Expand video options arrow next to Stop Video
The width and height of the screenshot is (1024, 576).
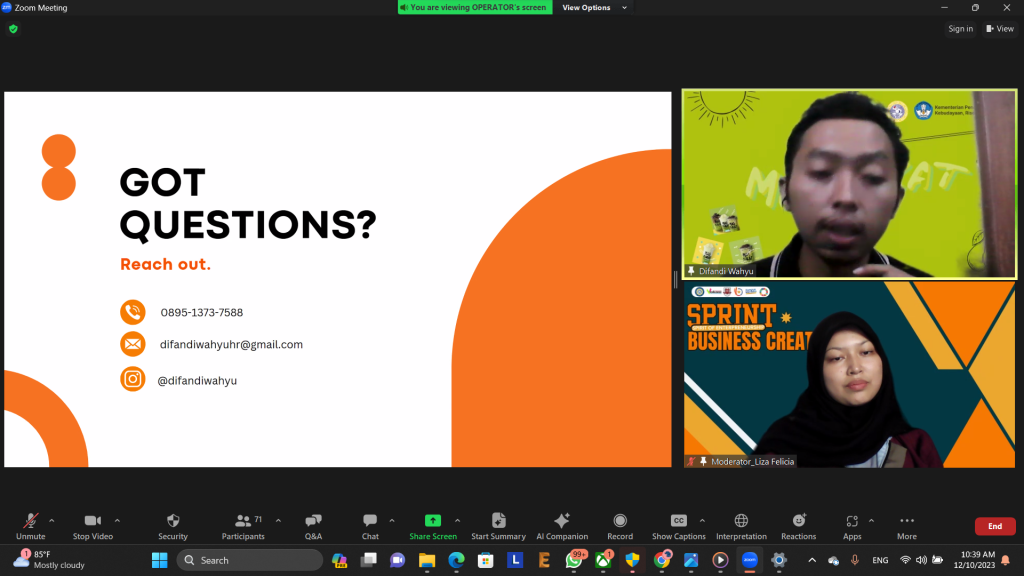(118, 520)
